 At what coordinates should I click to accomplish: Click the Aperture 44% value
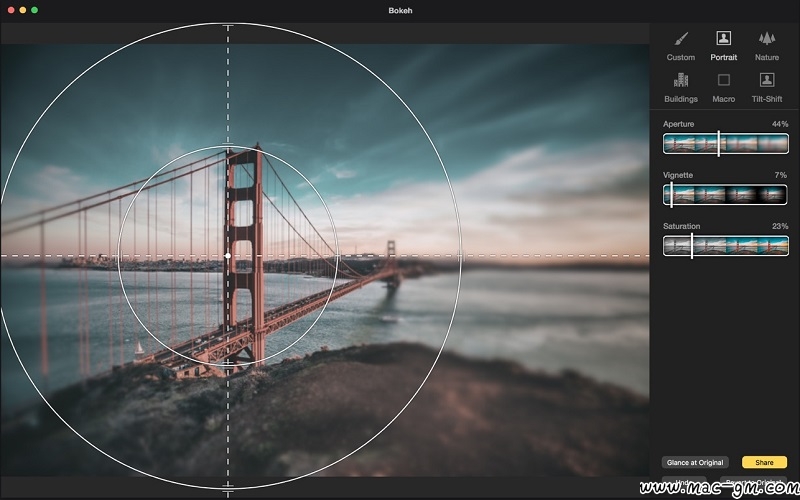click(x=780, y=124)
